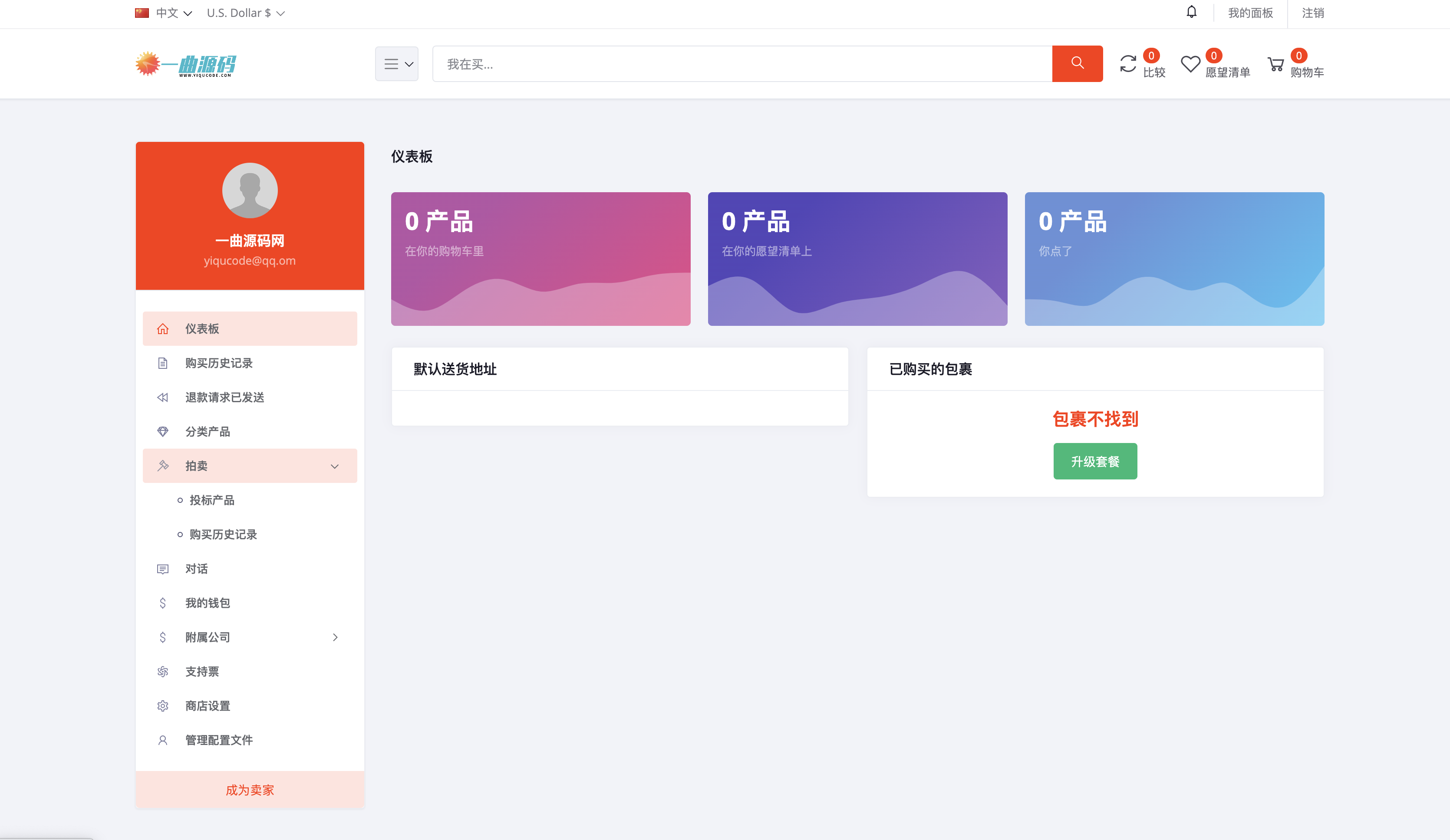Open 分类产品 menu item
1450x840 pixels.
[250, 432]
